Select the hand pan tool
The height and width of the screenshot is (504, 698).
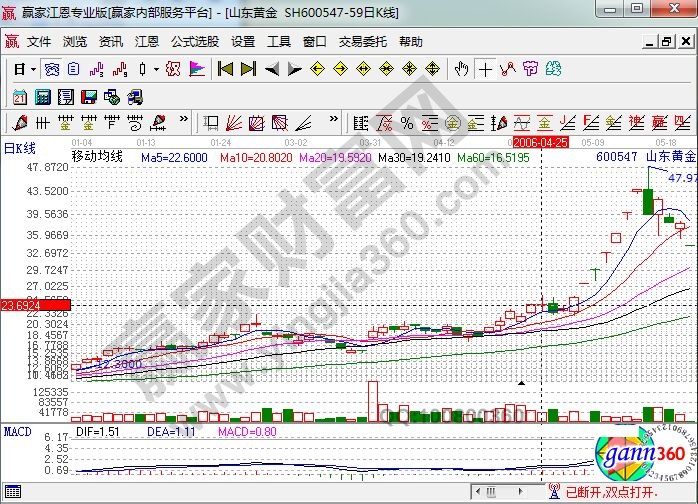(461, 69)
